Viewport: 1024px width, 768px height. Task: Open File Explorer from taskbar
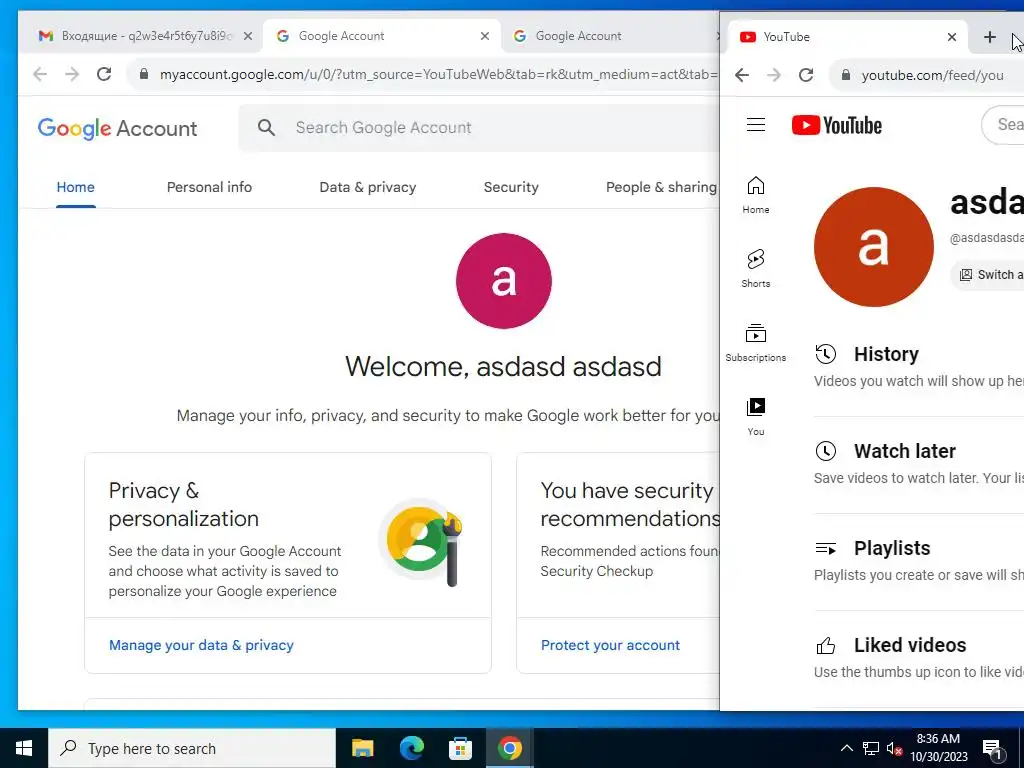point(362,748)
